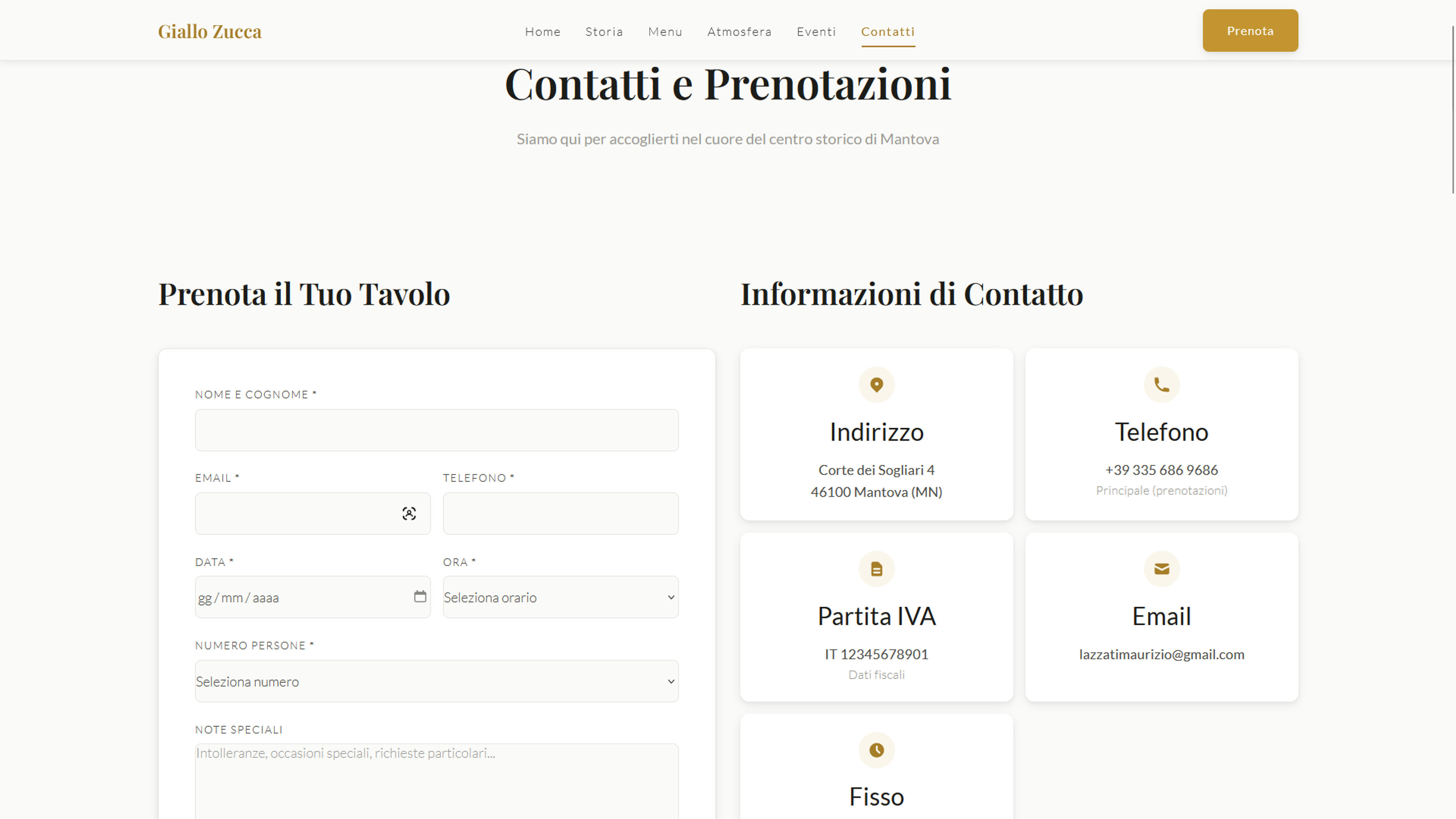Click the Prenota il Tuo Tavolo heading
1456x819 pixels.
pyautogui.click(x=304, y=295)
